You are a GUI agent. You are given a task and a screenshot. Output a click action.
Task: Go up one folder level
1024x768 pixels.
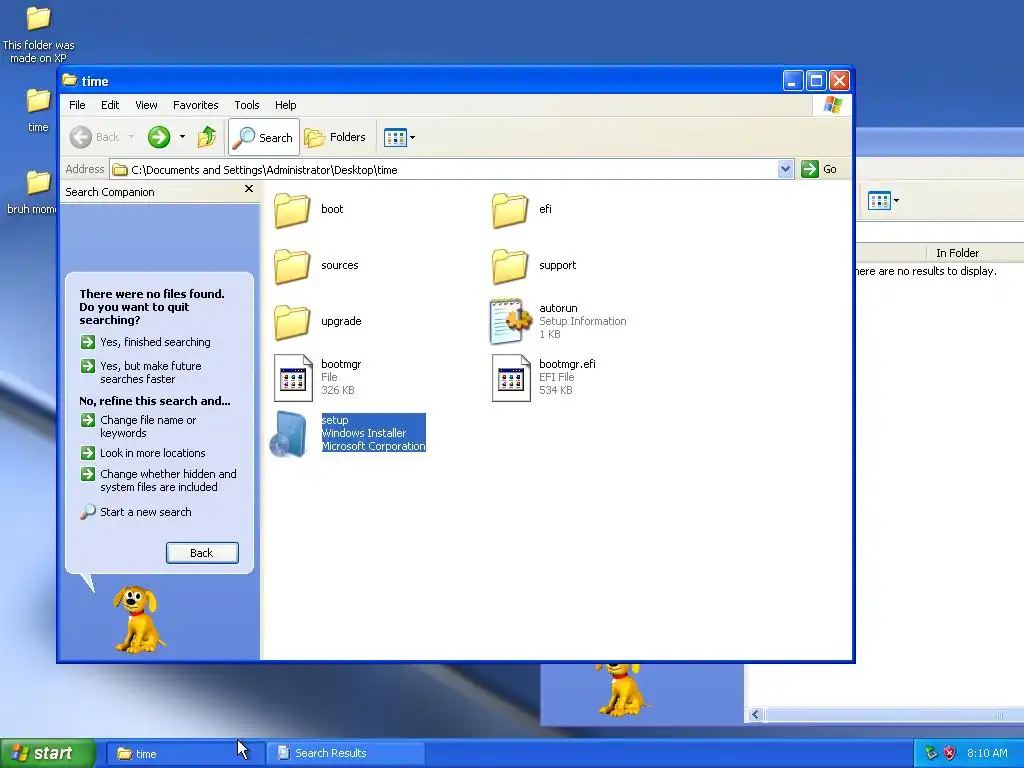coord(207,137)
